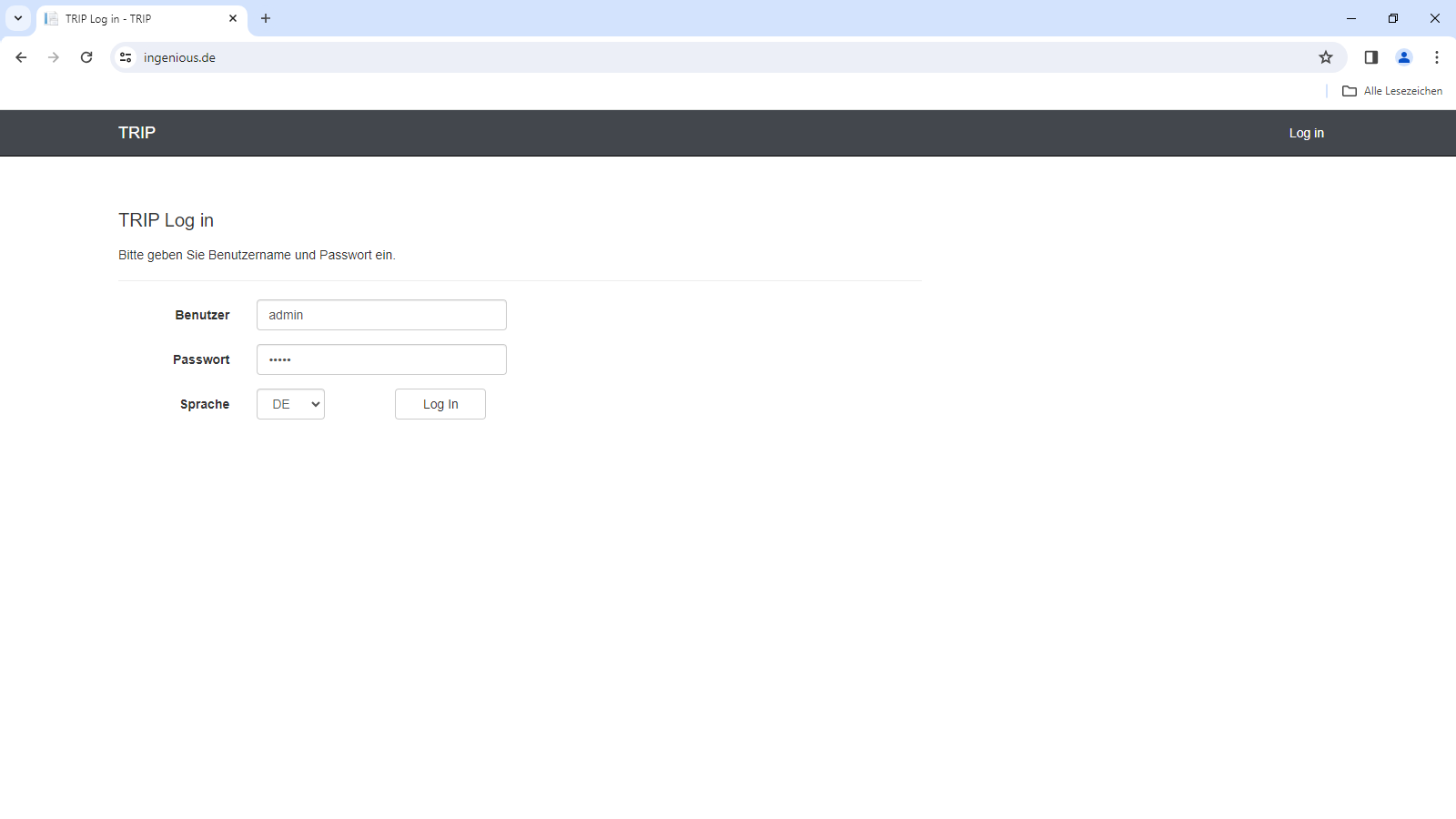
Task: Open the Chrome profile avatar
Action: pyautogui.click(x=1404, y=57)
